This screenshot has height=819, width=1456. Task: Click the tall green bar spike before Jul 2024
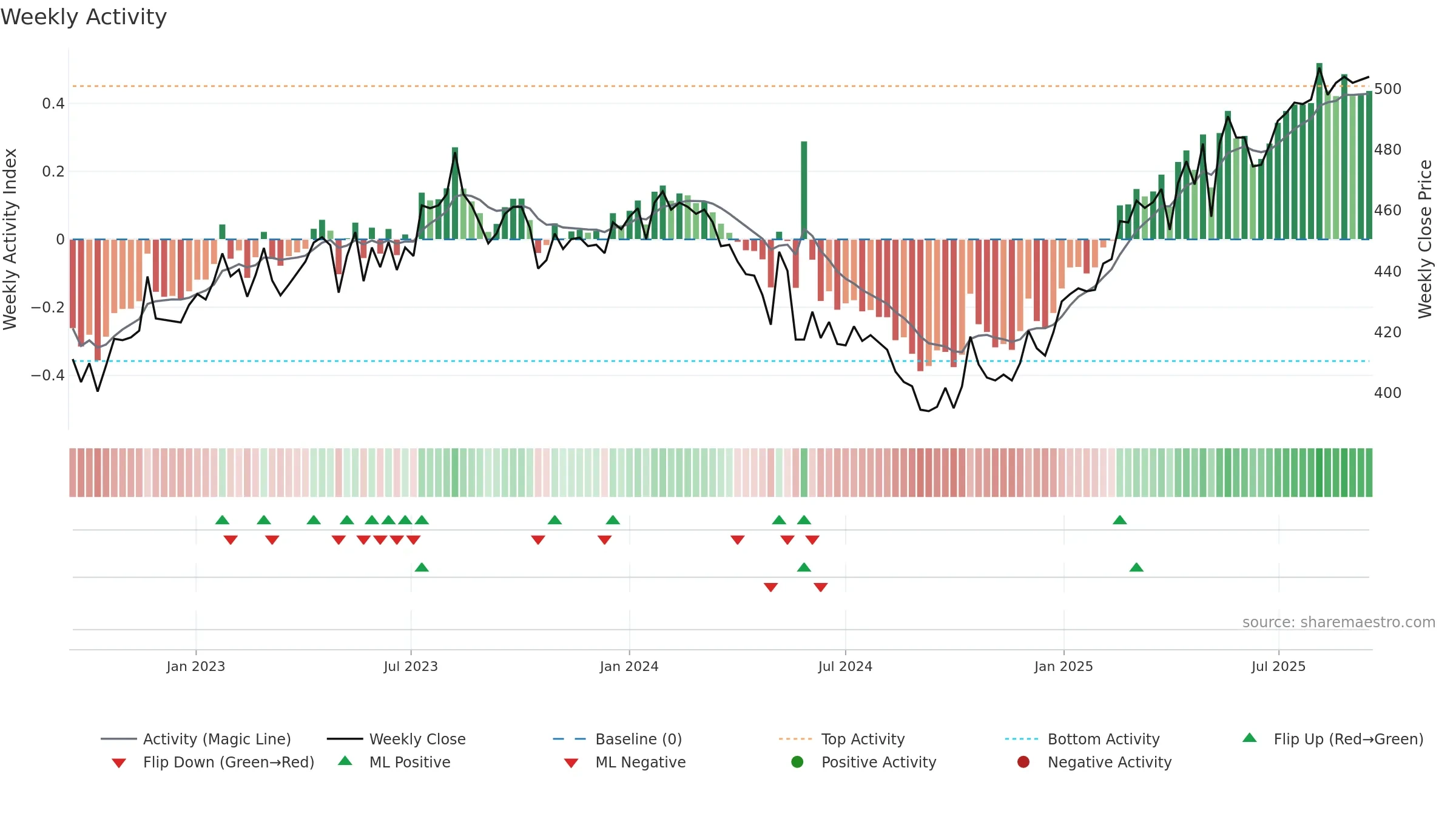click(x=804, y=190)
